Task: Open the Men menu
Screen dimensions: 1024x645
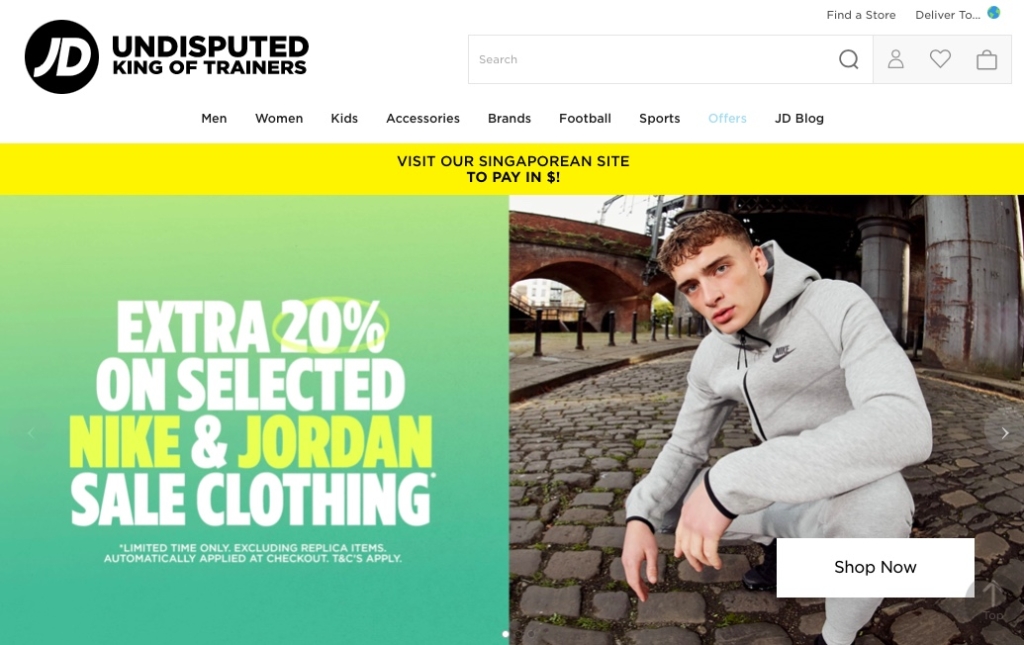Action: point(214,118)
